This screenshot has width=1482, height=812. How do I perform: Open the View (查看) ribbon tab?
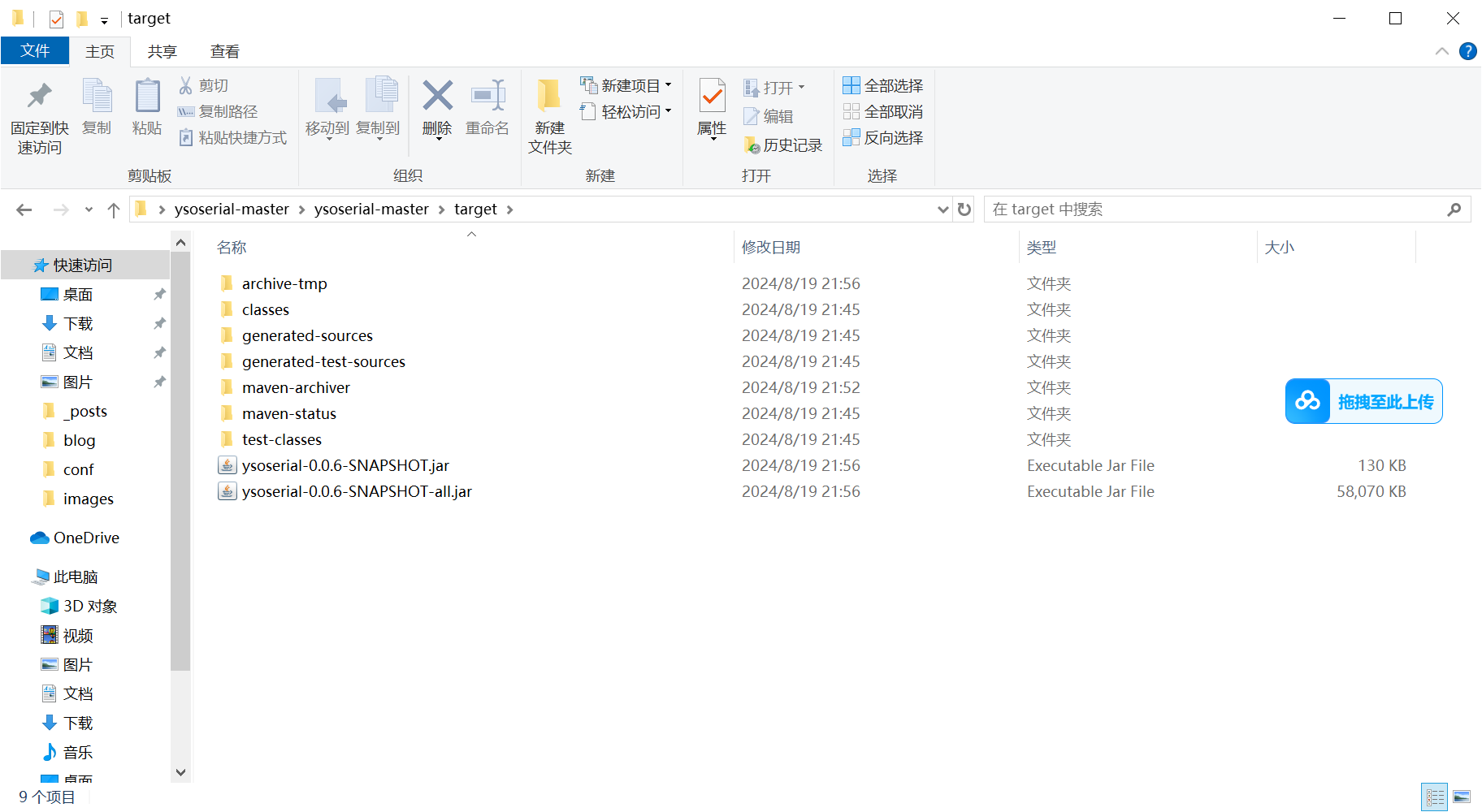point(225,51)
